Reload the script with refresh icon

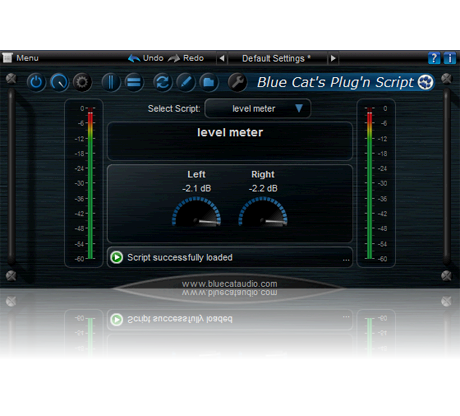click(x=163, y=82)
